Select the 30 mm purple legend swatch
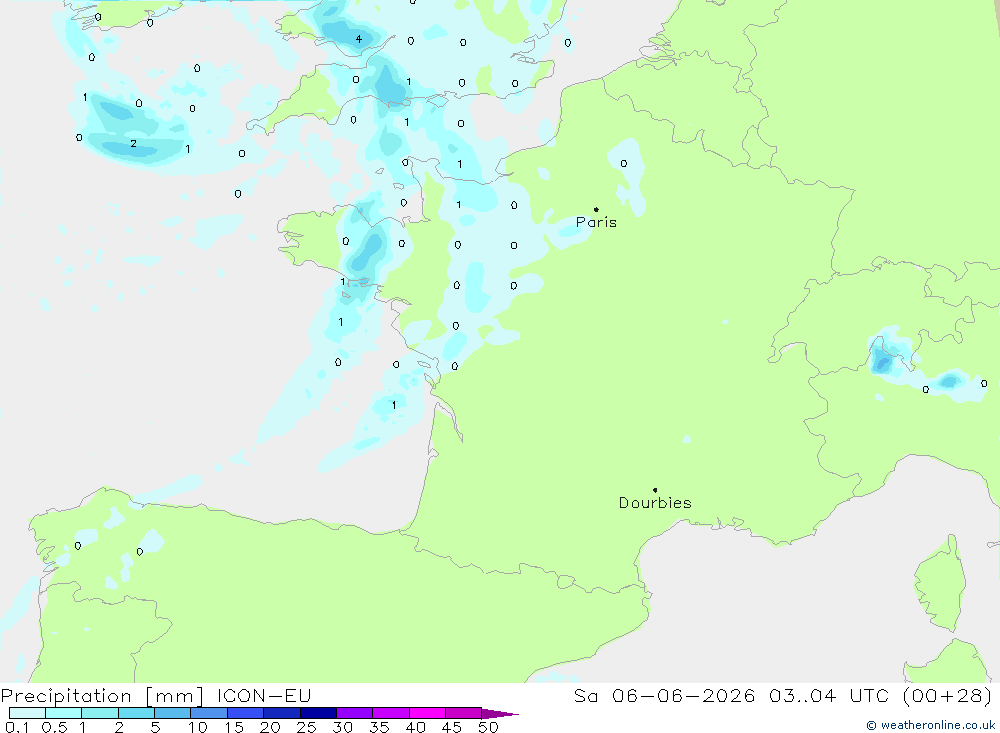The height and width of the screenshot is (733, 1000). coord(354,713)
